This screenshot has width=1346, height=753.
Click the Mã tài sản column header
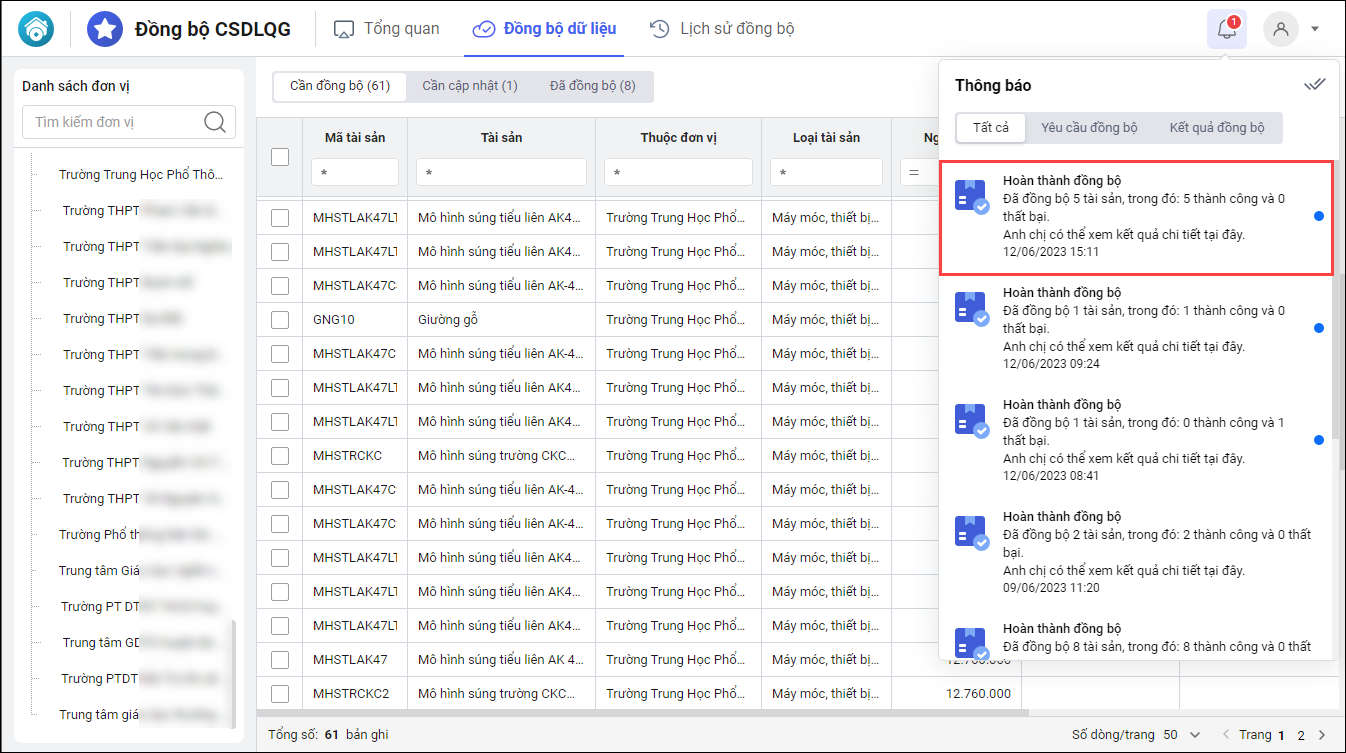click(x=355, y=137)
